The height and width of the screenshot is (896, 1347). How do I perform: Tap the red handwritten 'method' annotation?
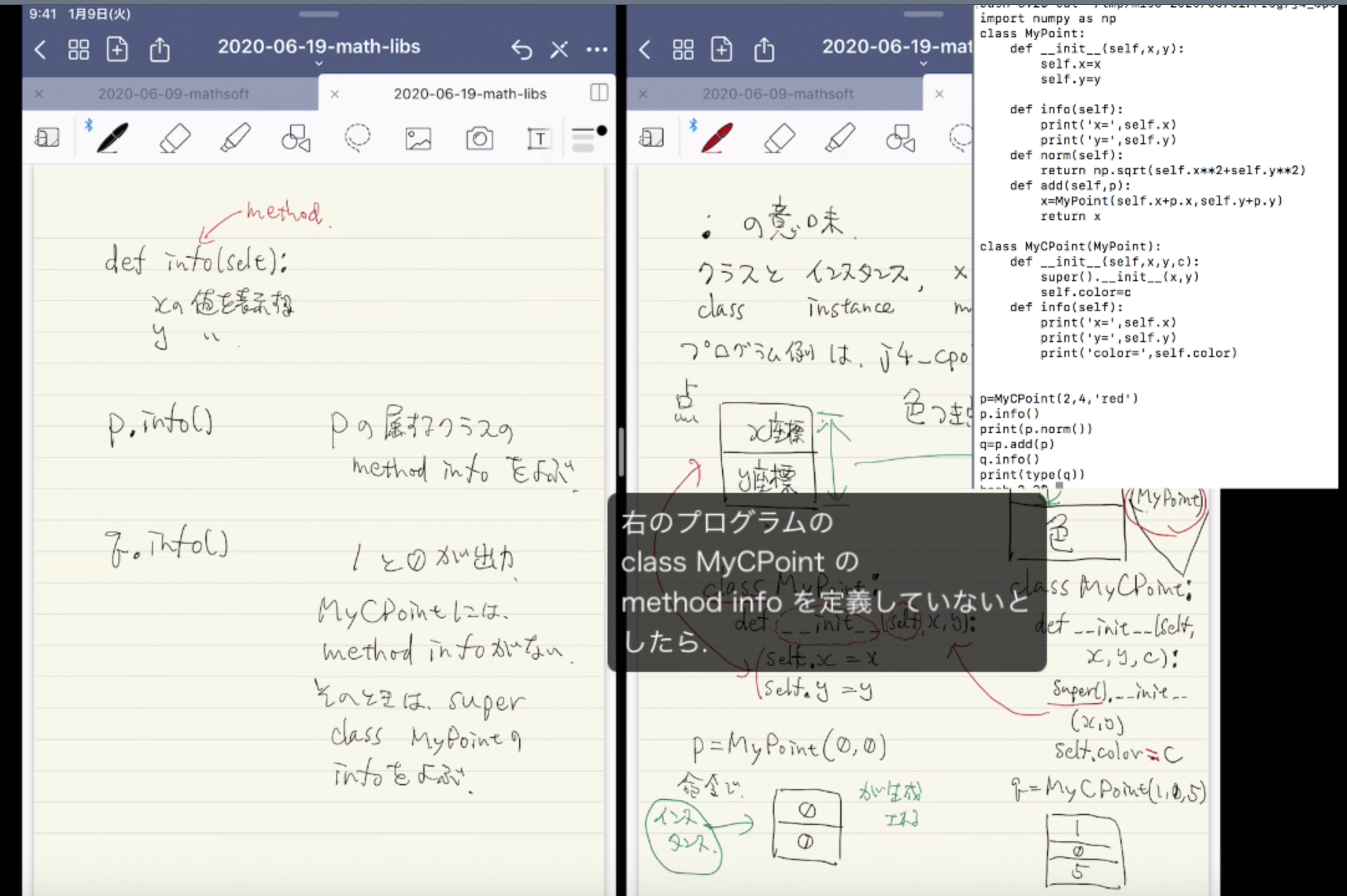click(284, 213)
